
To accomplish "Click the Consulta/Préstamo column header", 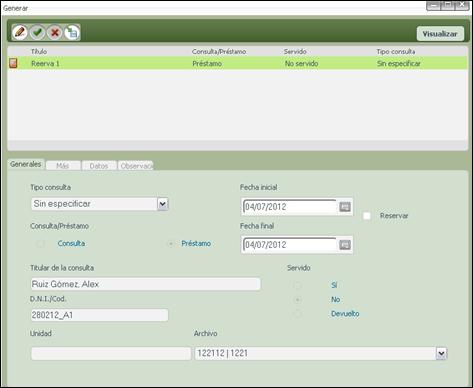I will click(x=219, y=52).
